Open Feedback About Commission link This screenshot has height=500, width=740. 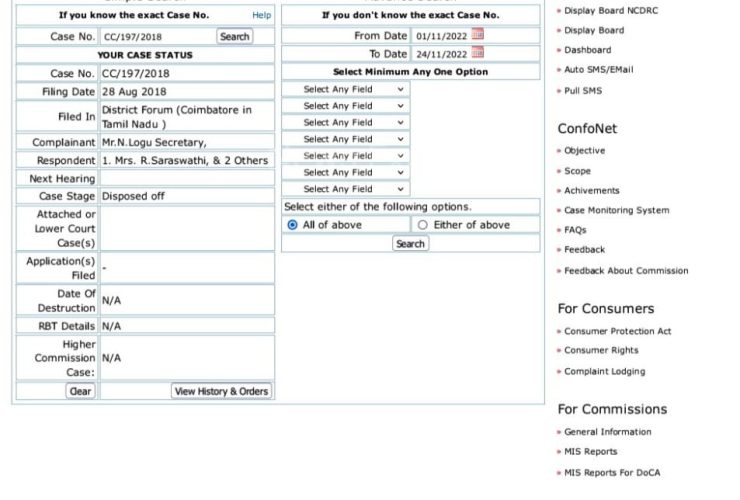tap(626, 271)
